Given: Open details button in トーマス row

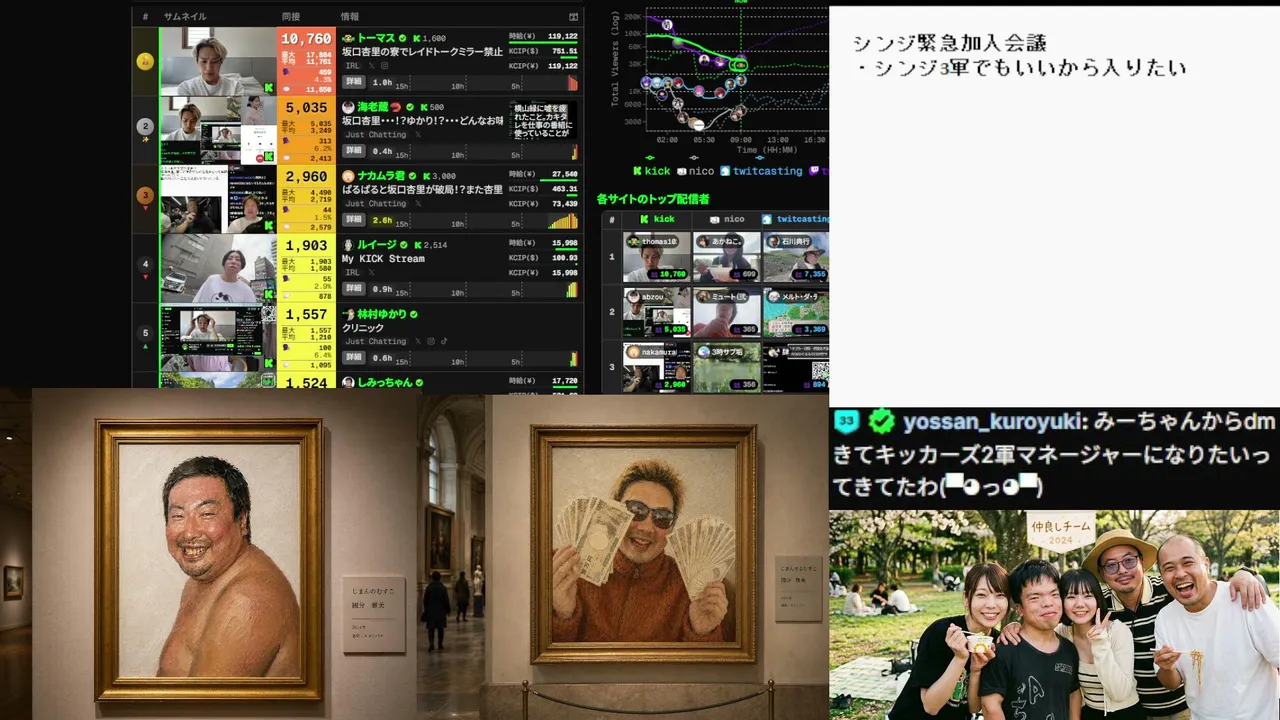Looking at the screenshot, I should (x=354, y=82).
